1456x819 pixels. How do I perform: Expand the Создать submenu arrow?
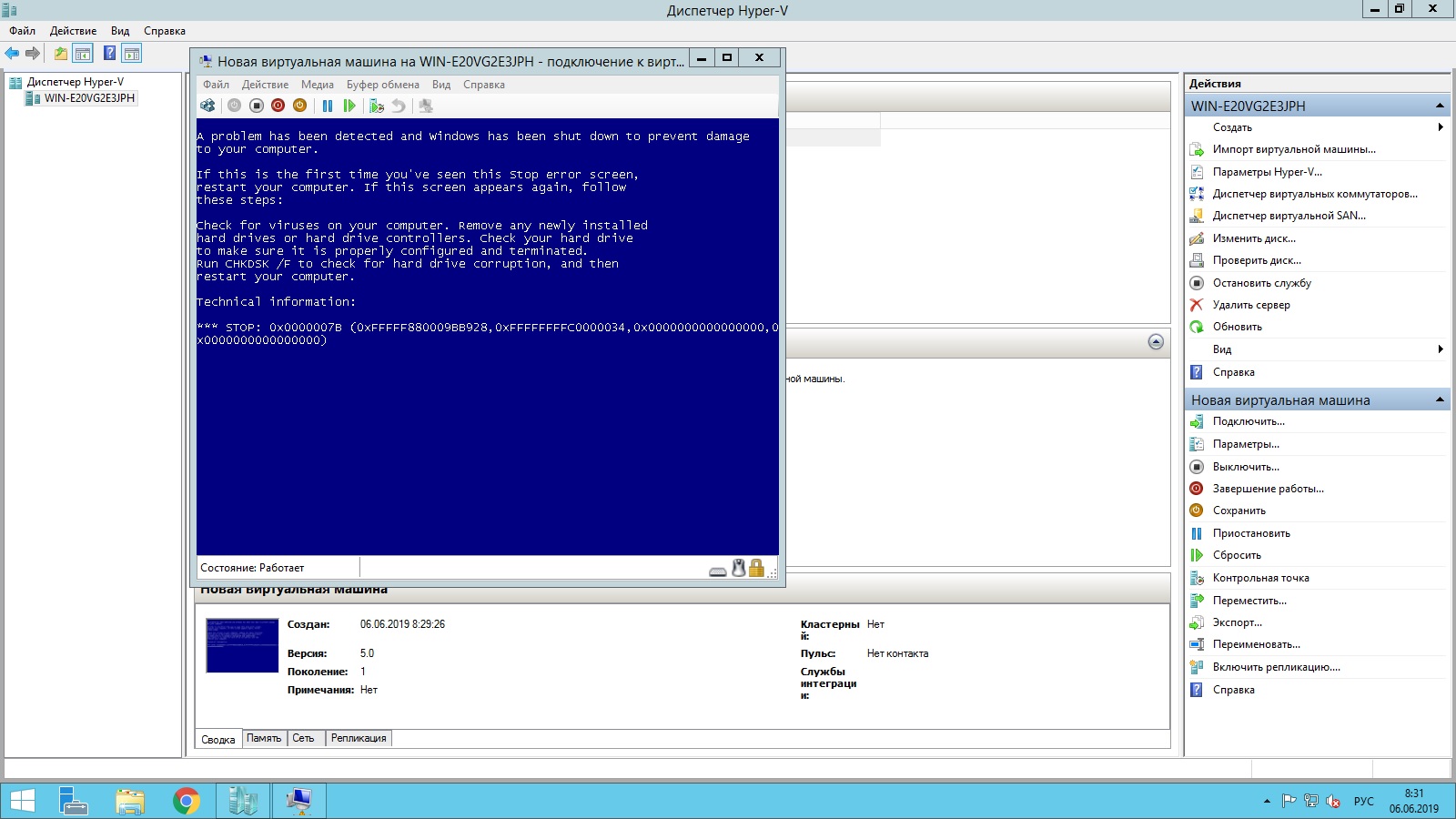point(1441,127)
